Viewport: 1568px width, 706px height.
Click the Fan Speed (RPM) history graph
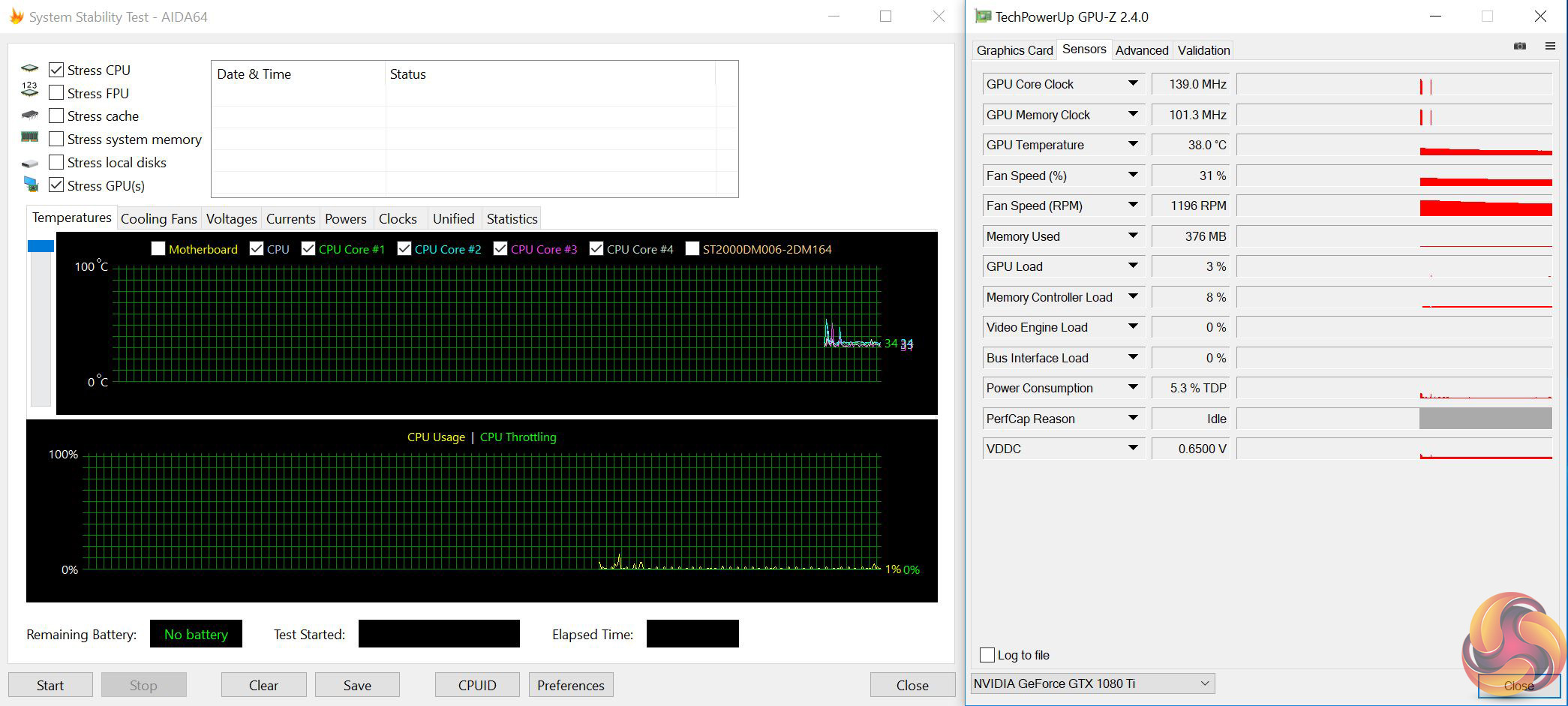[x=1394, y=206]
